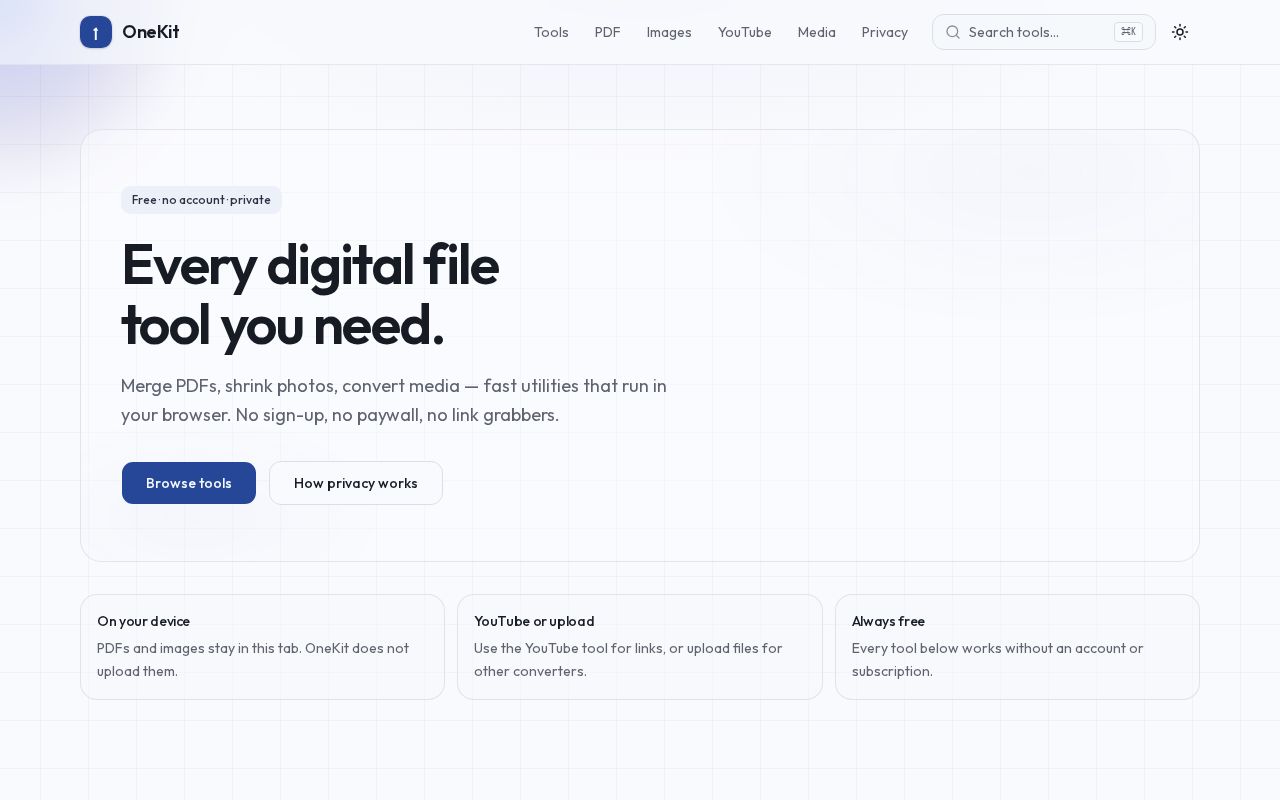Click the Every digital file tool headline
The height and width of the screenshot is (800, 1280).
click(x=310, y=295)
